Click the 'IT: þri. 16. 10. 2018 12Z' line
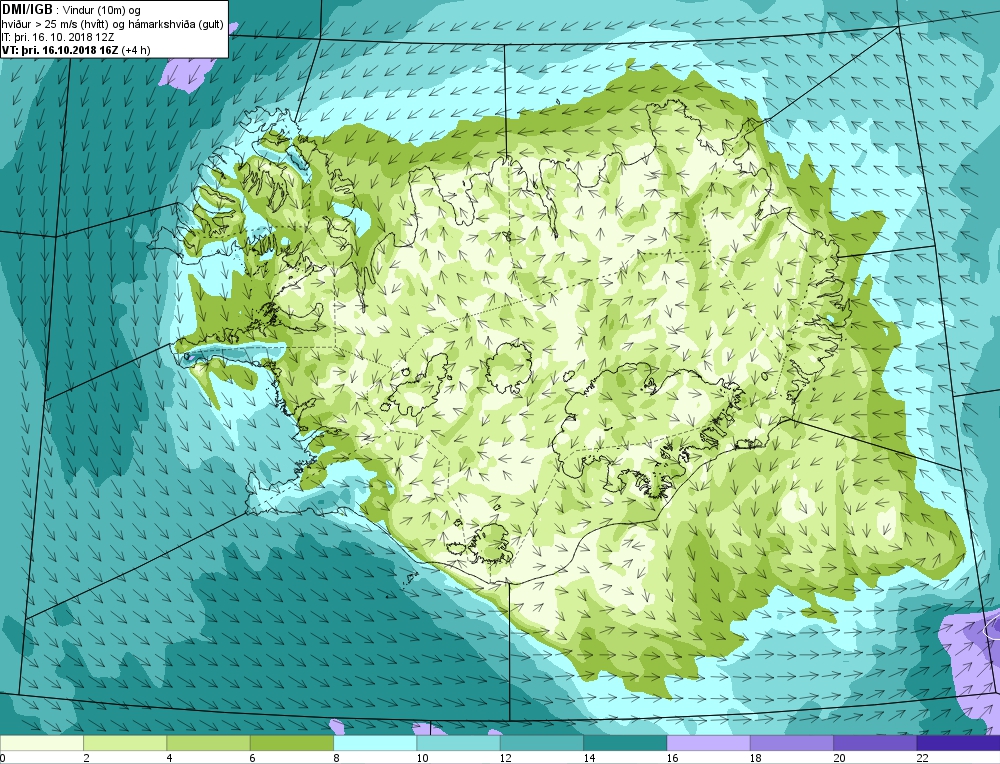Viewport: 1000px width, 764px height. point(58,37)
